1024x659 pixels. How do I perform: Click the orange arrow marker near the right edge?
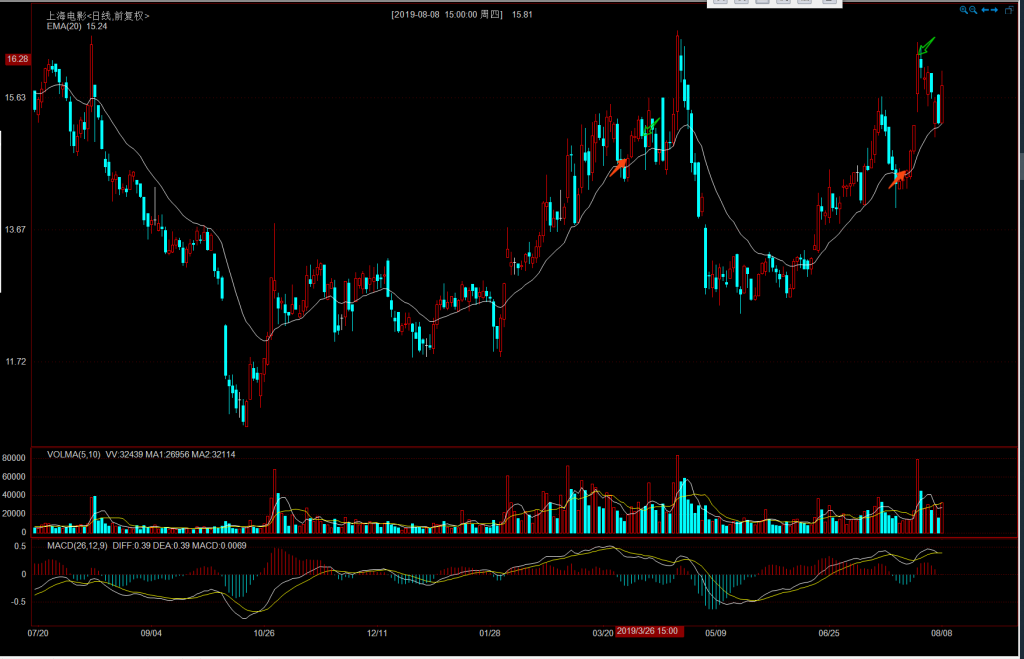[x=899, y=179]
